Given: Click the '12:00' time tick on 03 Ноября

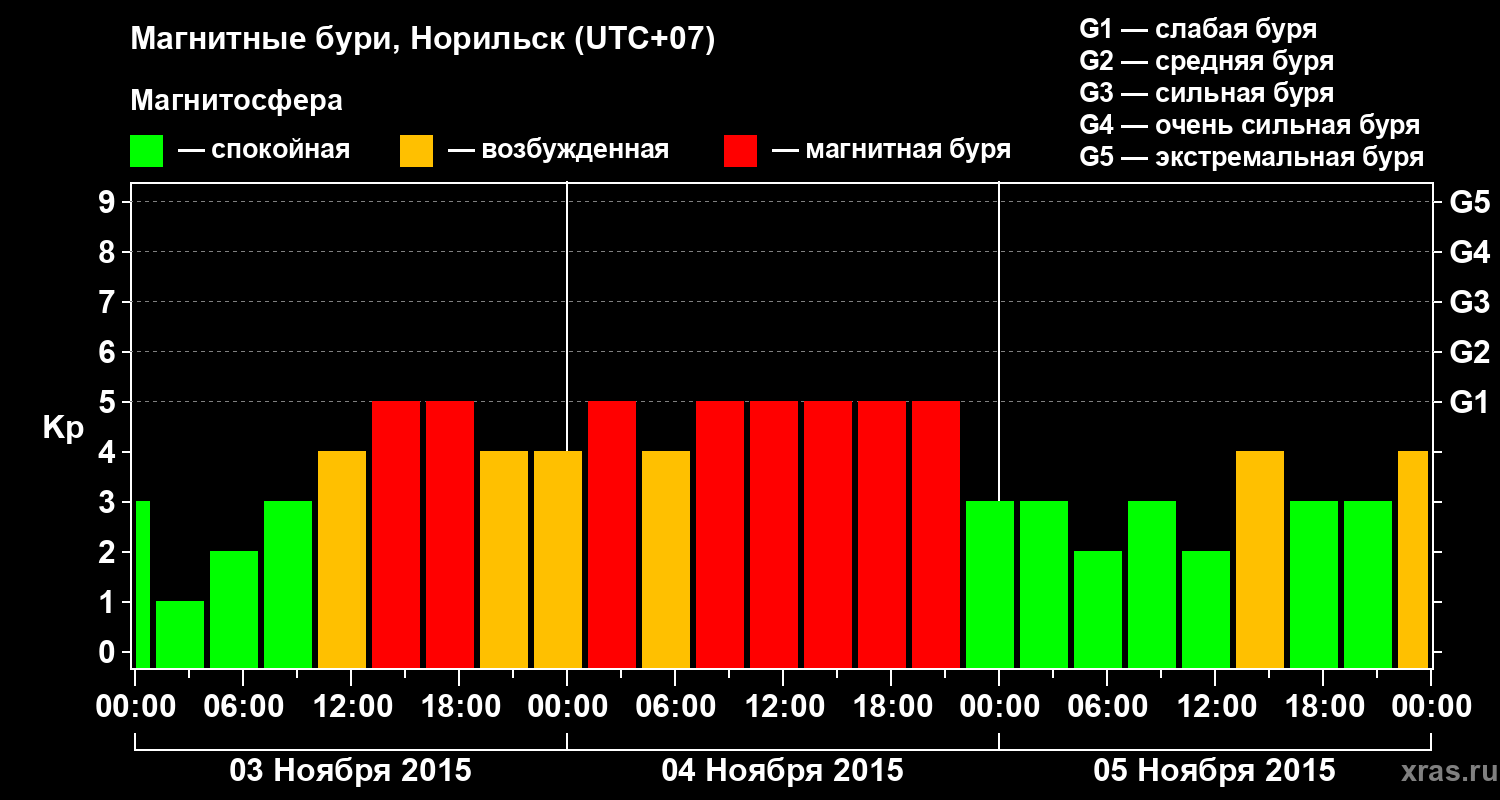Looking at the screenshot, I should click(x=351, y=707).
